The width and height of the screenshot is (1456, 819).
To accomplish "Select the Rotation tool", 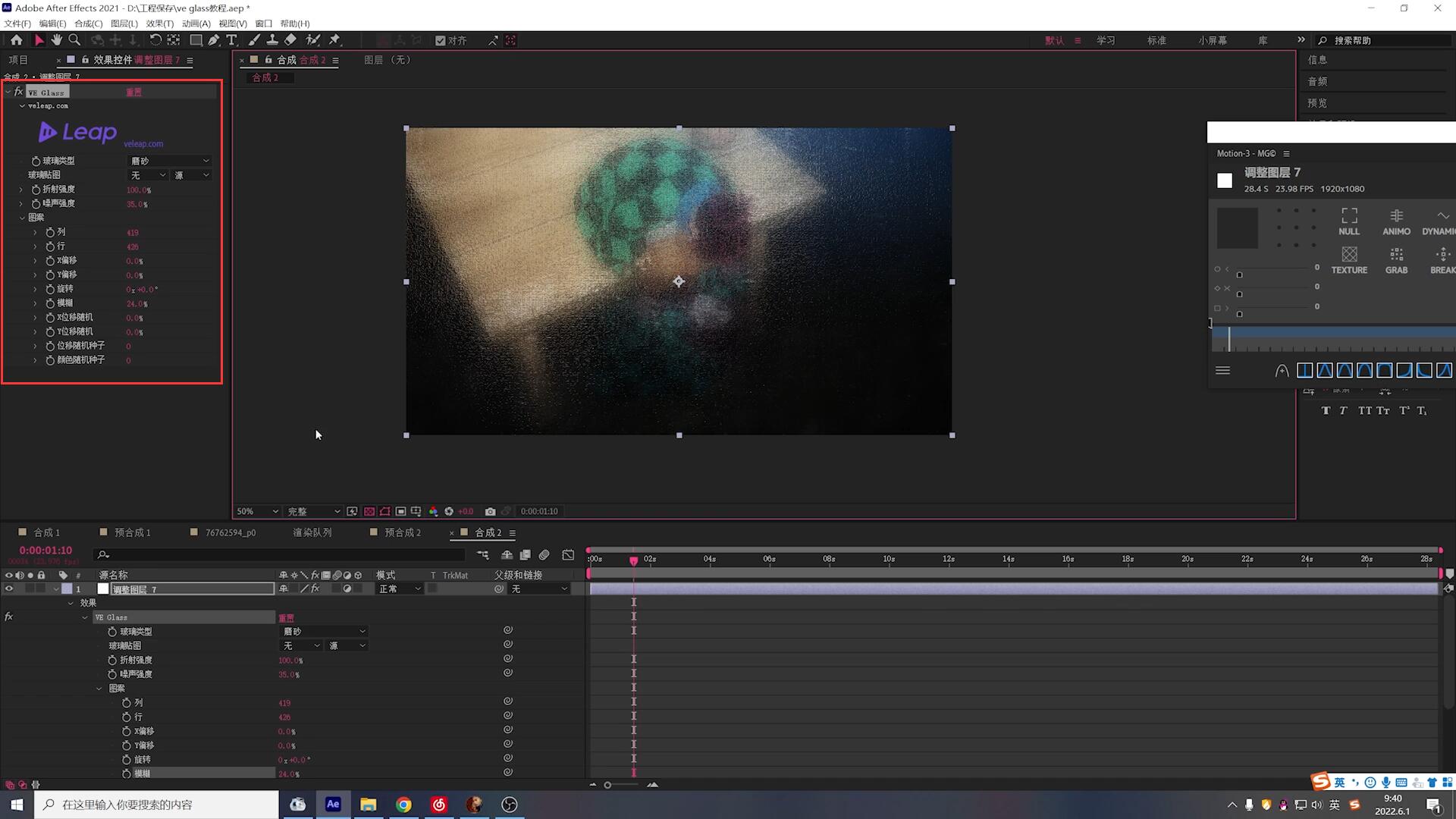I will click(155, 40).
